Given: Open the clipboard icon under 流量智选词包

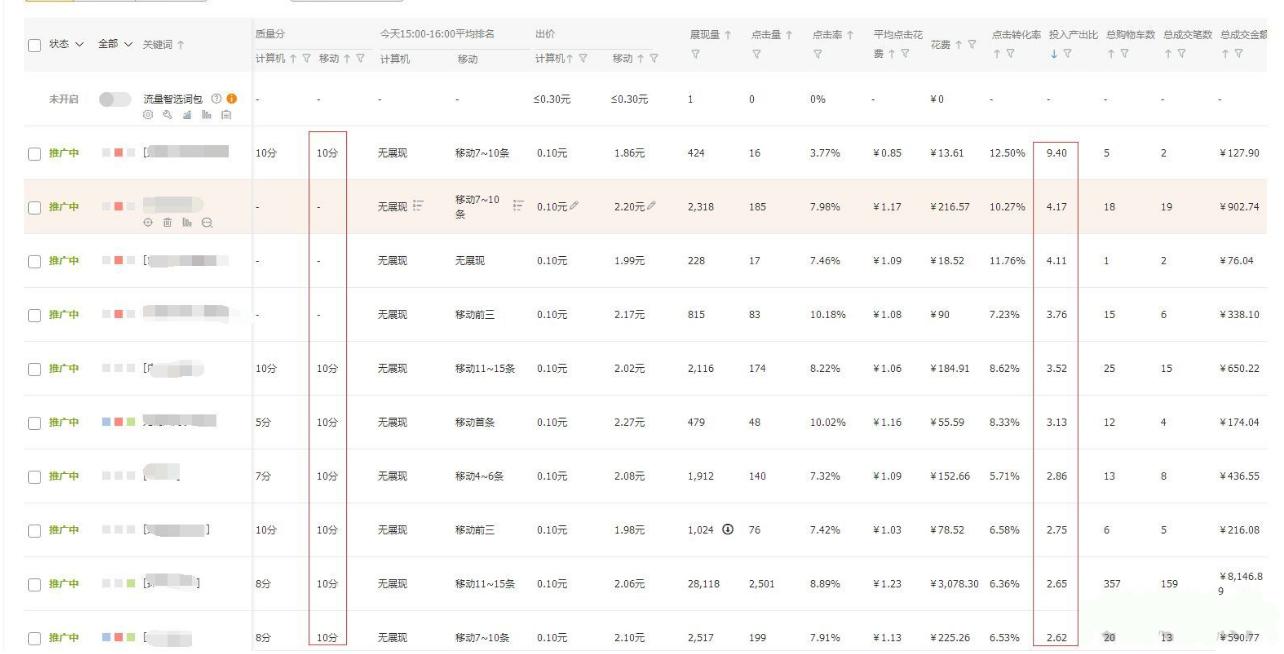Looking at the screenshot, I should pyautogui.click(x=227, y=114).
